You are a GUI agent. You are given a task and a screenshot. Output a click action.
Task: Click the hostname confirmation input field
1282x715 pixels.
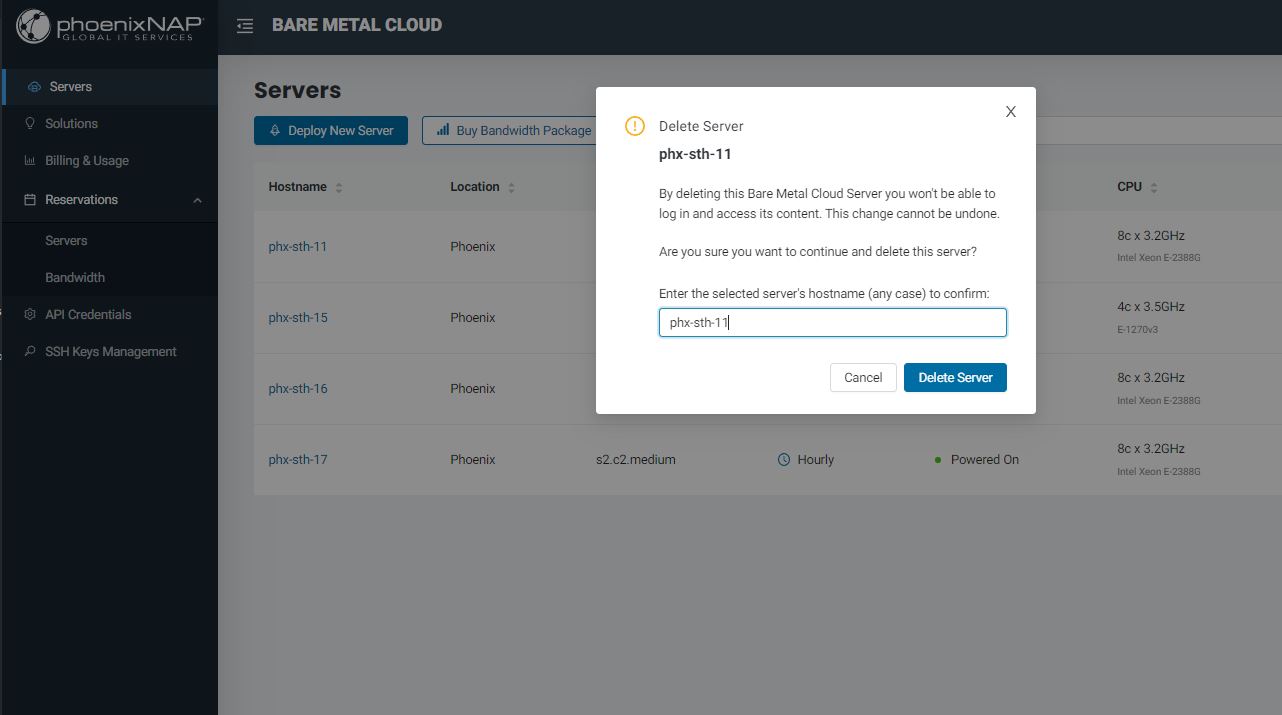pos(832,323)
